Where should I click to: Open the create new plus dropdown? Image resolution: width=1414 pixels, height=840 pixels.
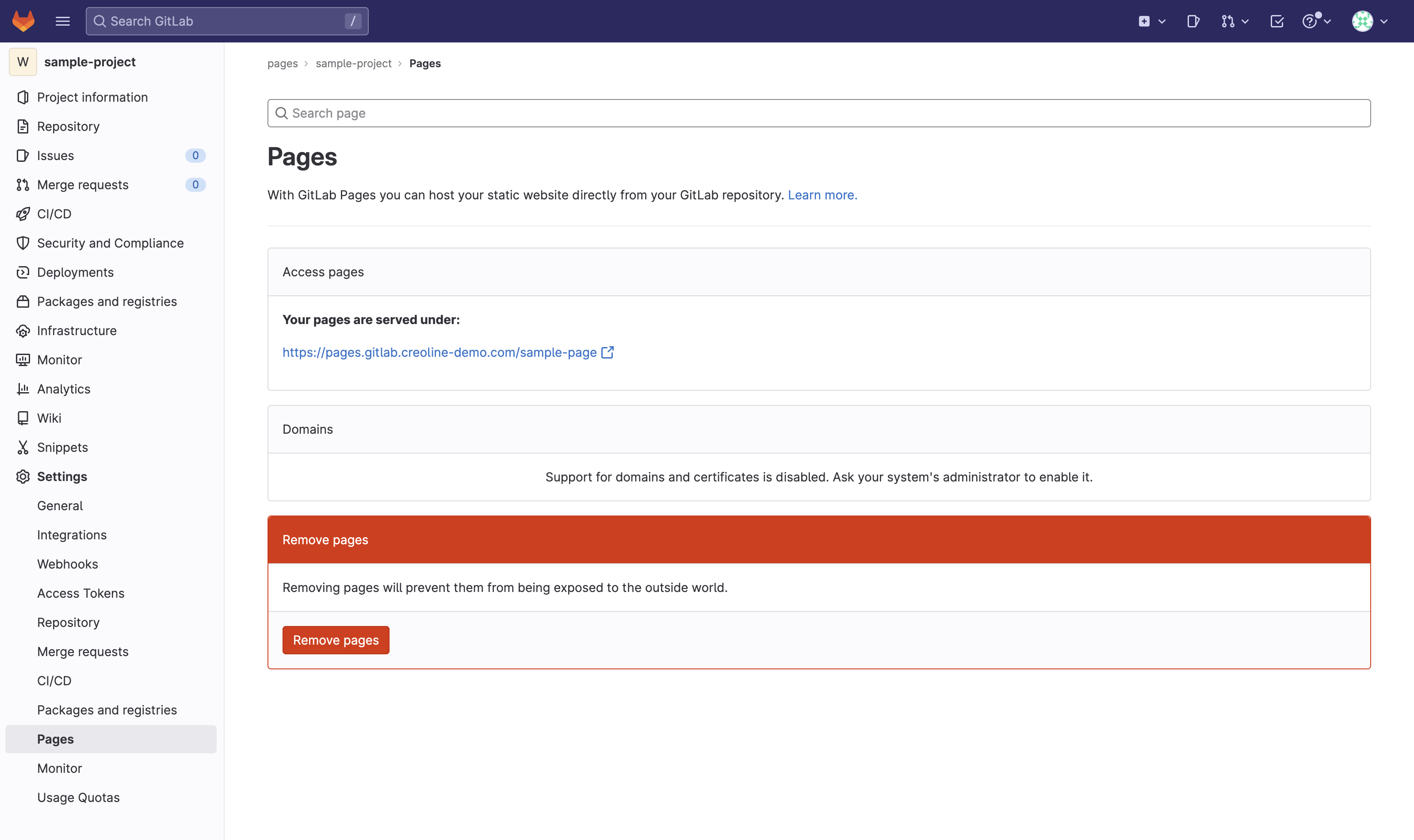tap(1151, 21)
